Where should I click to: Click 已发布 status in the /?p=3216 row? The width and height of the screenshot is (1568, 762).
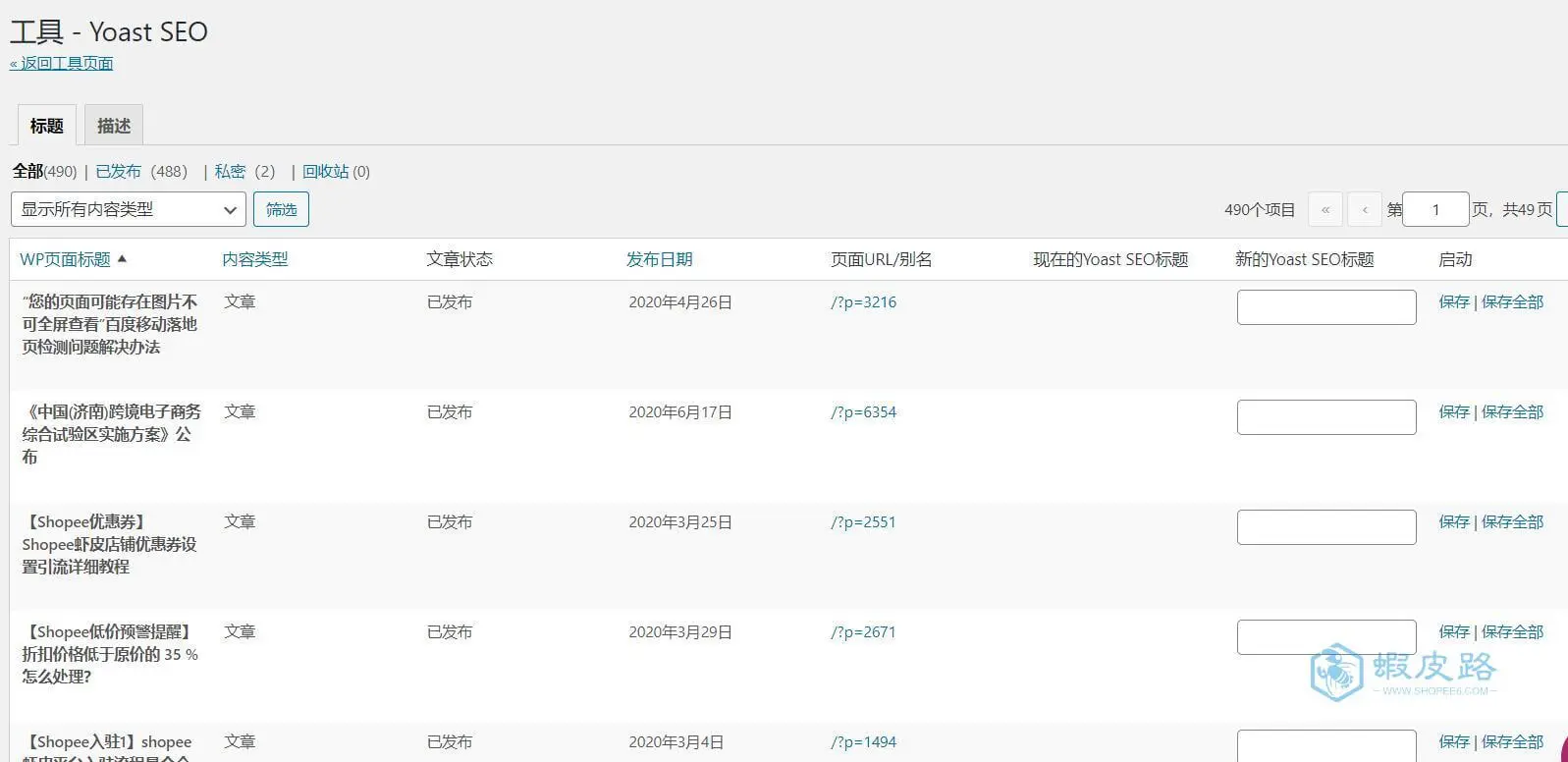(x=450, y=302)
